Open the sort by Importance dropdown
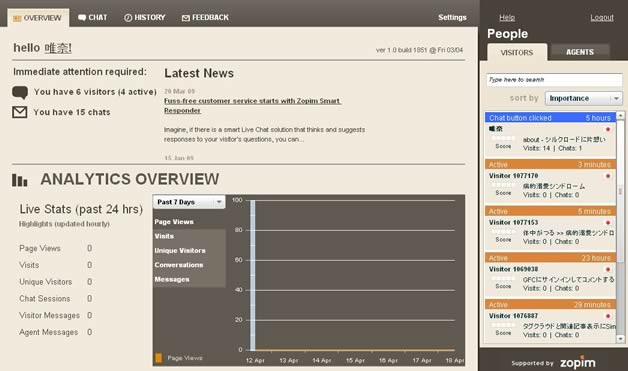The height and width of the screenshot is (371, 628). point(584,98)
